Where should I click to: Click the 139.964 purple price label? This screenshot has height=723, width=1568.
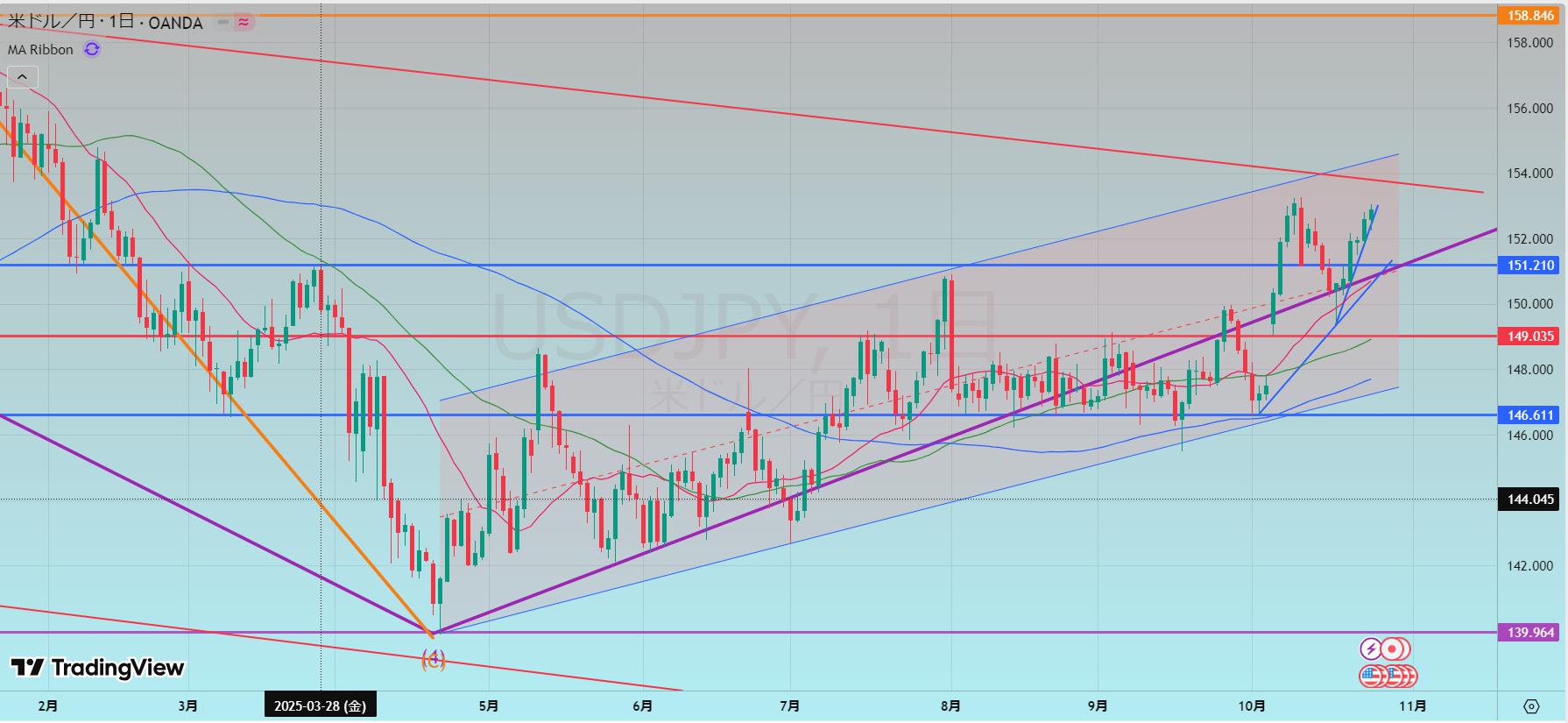[1530, 632]
